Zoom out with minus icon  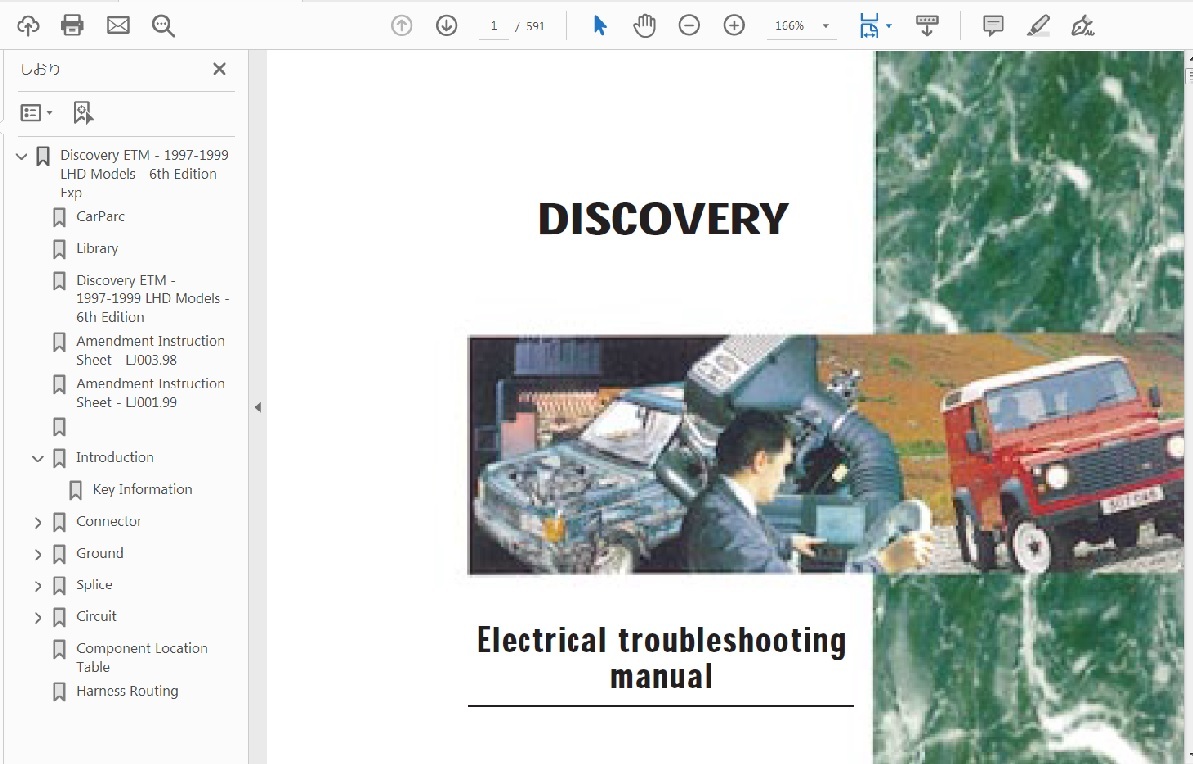point(689,26)
